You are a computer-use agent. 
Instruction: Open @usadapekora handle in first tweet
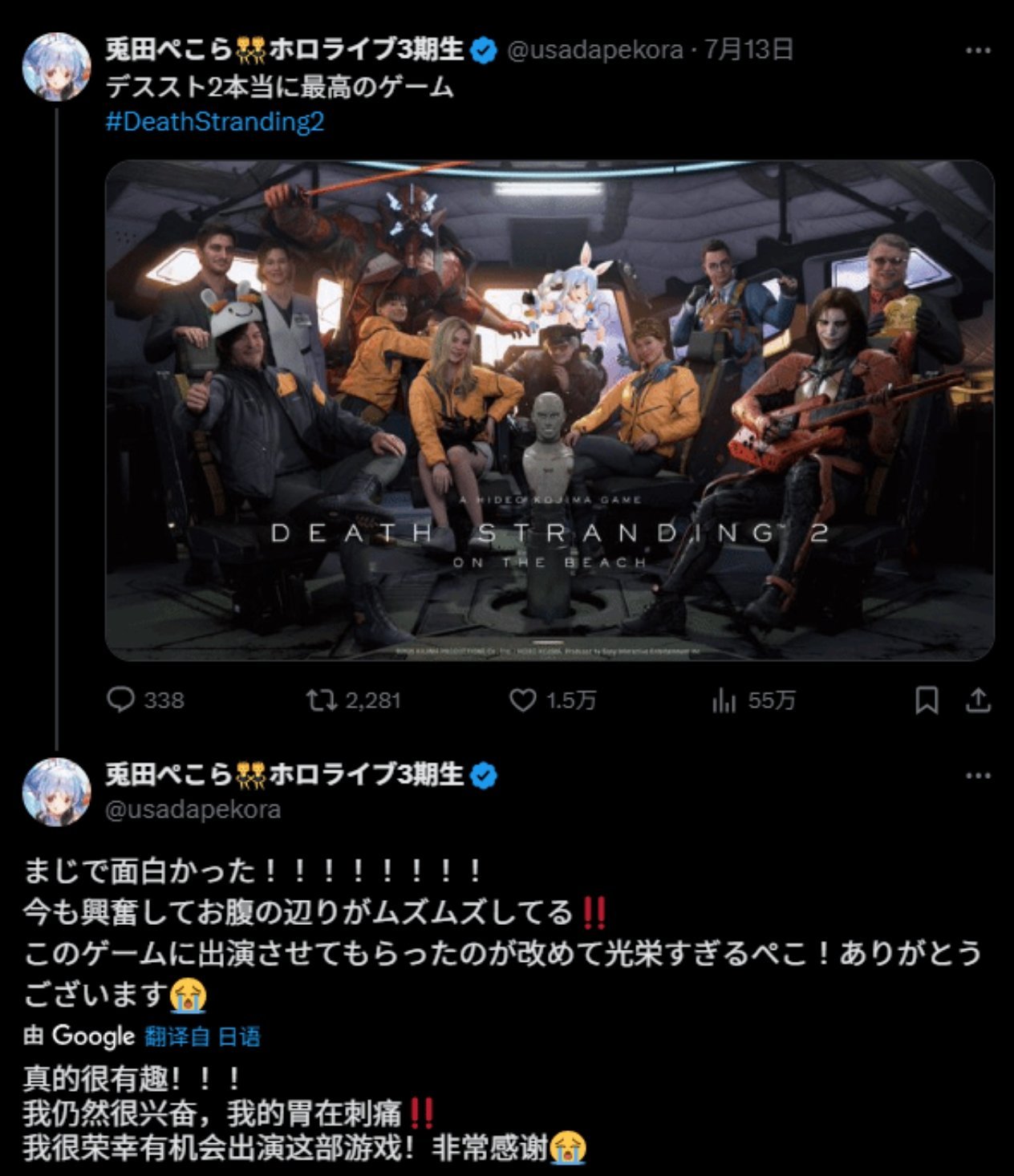point(595,51)
